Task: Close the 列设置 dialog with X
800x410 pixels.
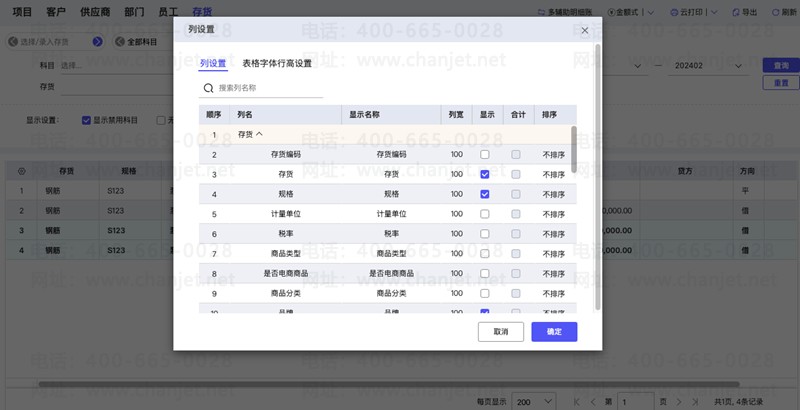Action: click(585, 31)
